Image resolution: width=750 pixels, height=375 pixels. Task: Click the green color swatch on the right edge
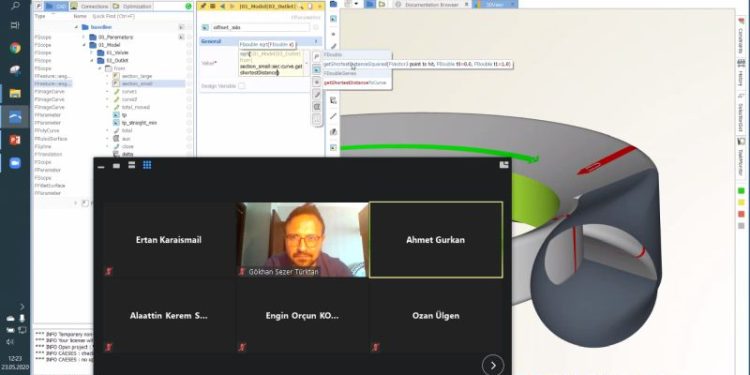(741, 190)
